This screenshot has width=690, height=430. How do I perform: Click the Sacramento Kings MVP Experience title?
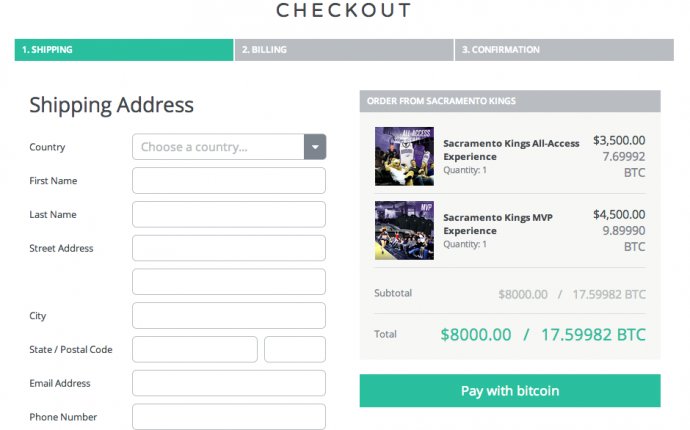click(498, 224)
